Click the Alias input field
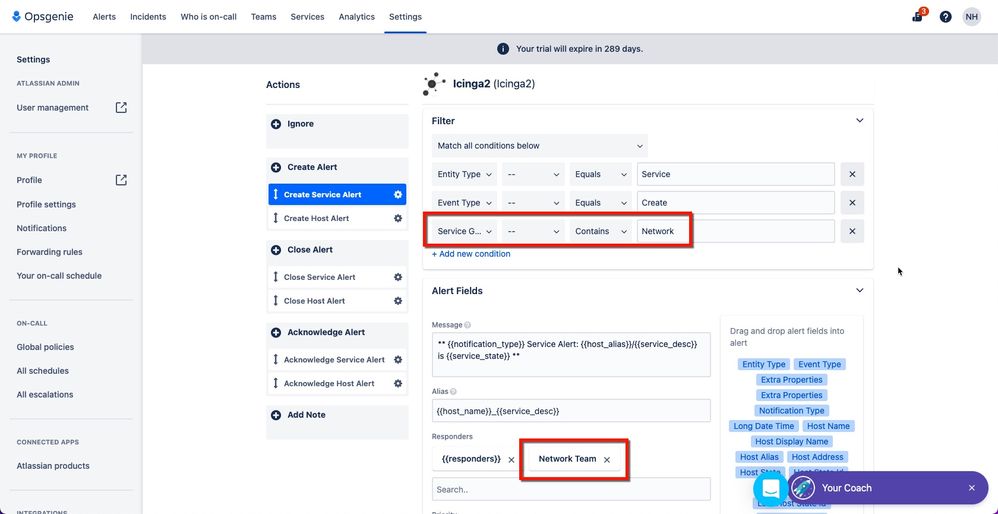This screenshot has width=998, height=514. pyautogui.click(x=571, y=411)
